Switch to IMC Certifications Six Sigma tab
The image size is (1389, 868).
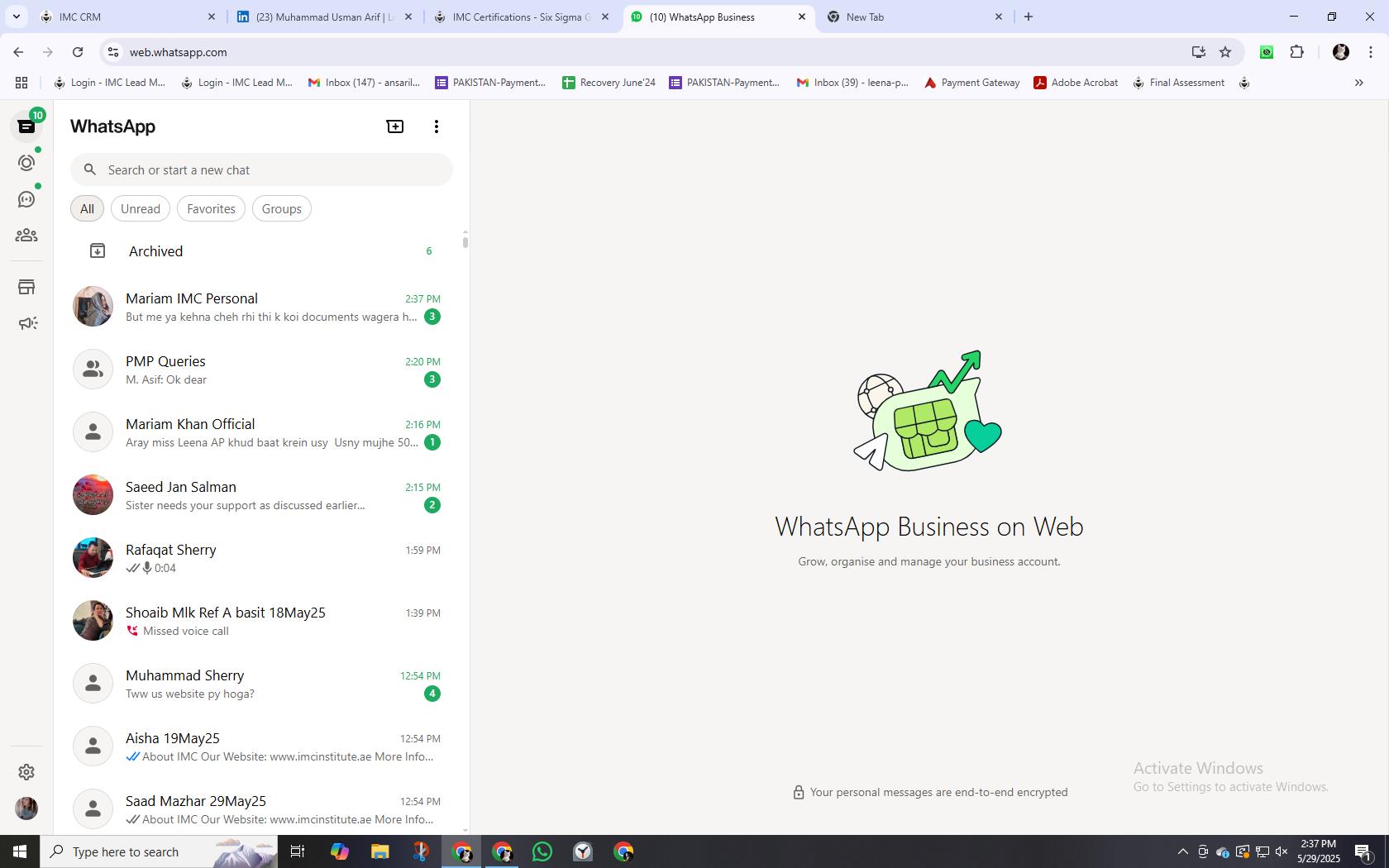pyautogui.click(x=521, y=17)
